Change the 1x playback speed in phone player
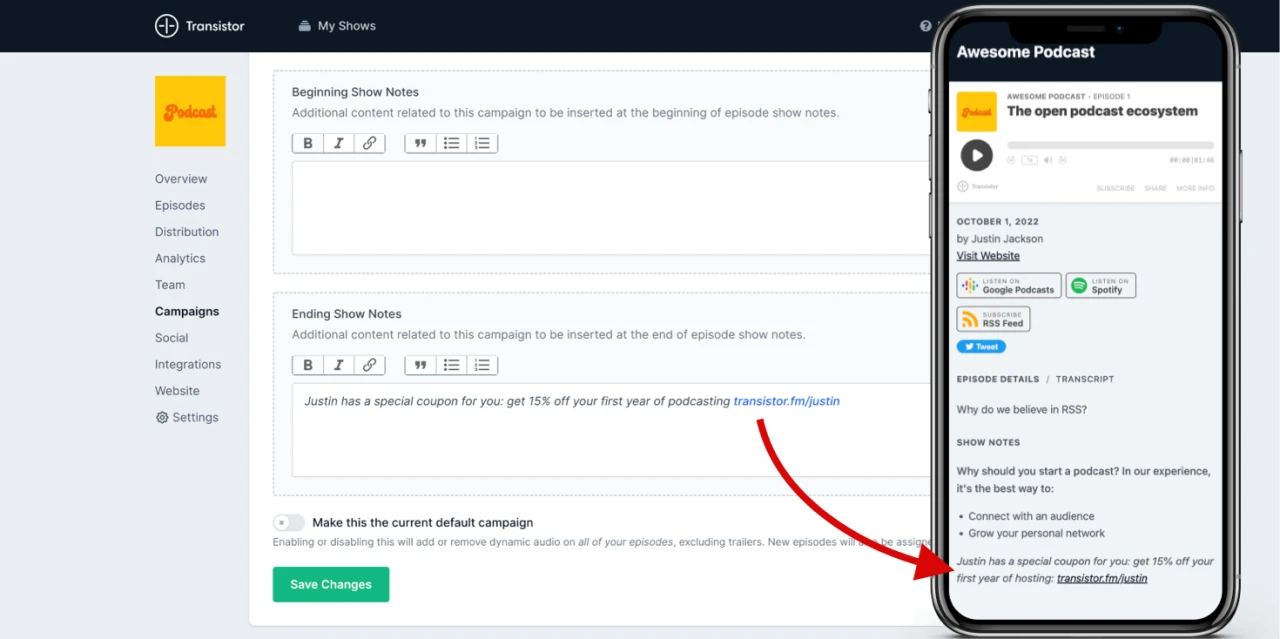Viewport: 1280px width, 639px height. pos(1029,160)
